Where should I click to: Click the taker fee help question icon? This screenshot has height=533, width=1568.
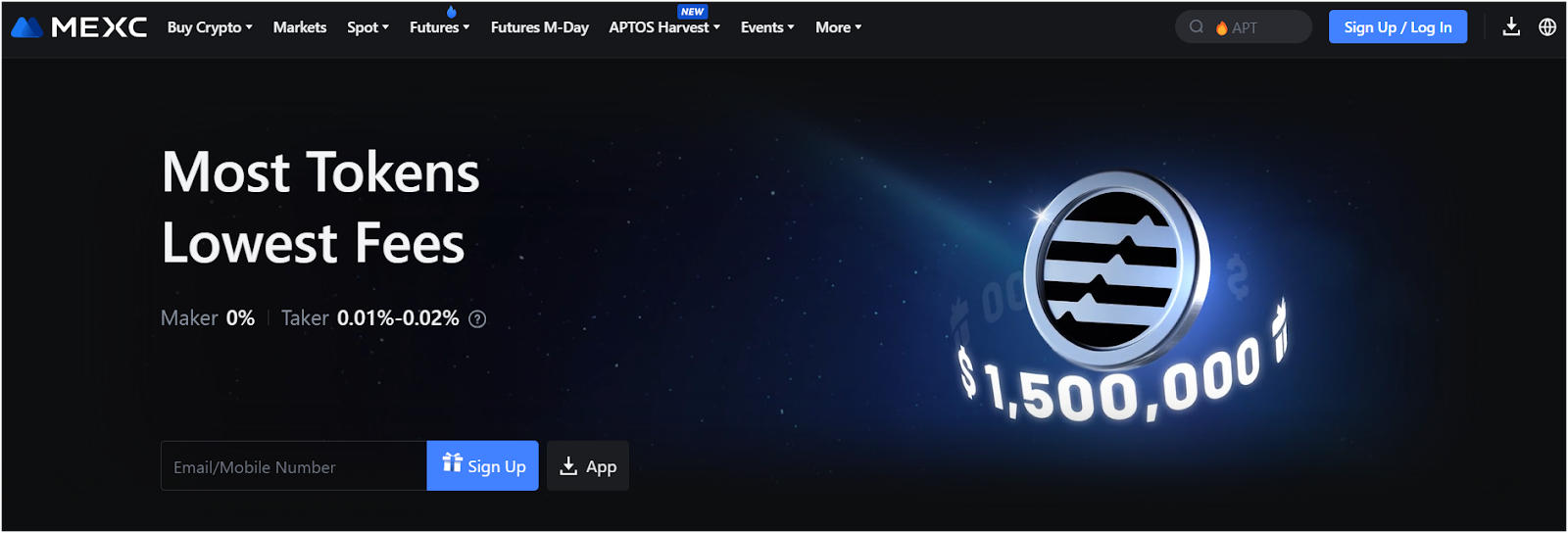coord(477,318)
